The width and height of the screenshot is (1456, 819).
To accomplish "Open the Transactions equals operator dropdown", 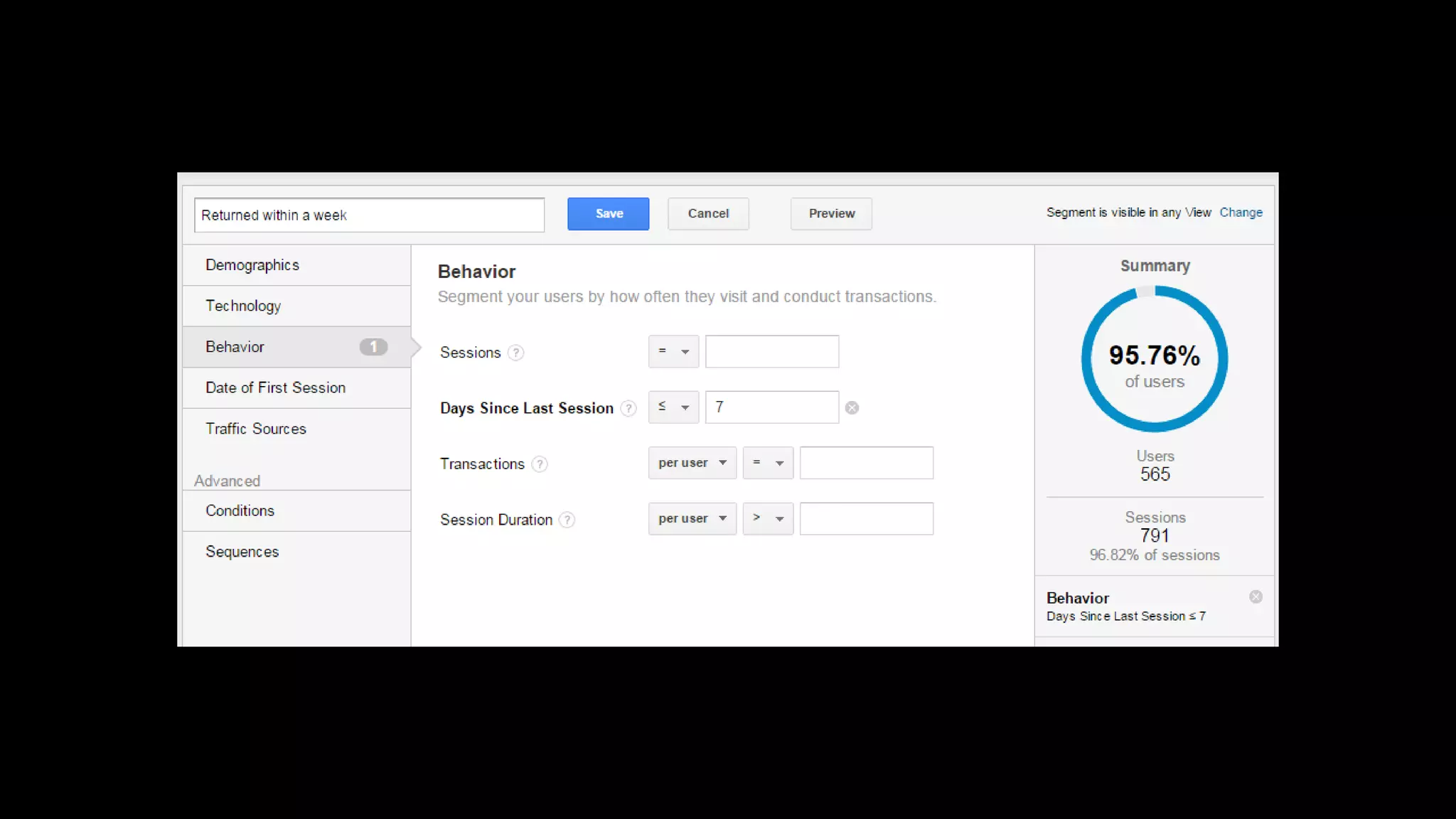I will coord(768,463).
